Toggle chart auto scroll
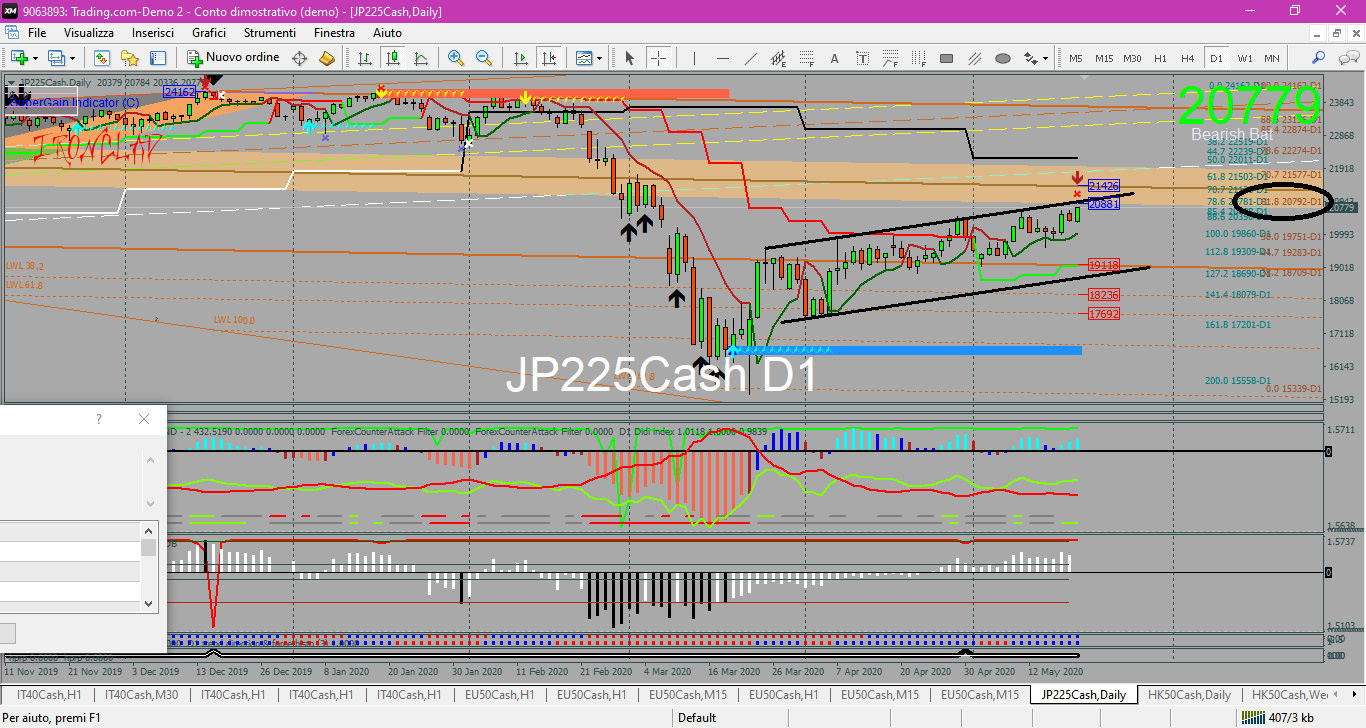 click(x=520, y=58)
